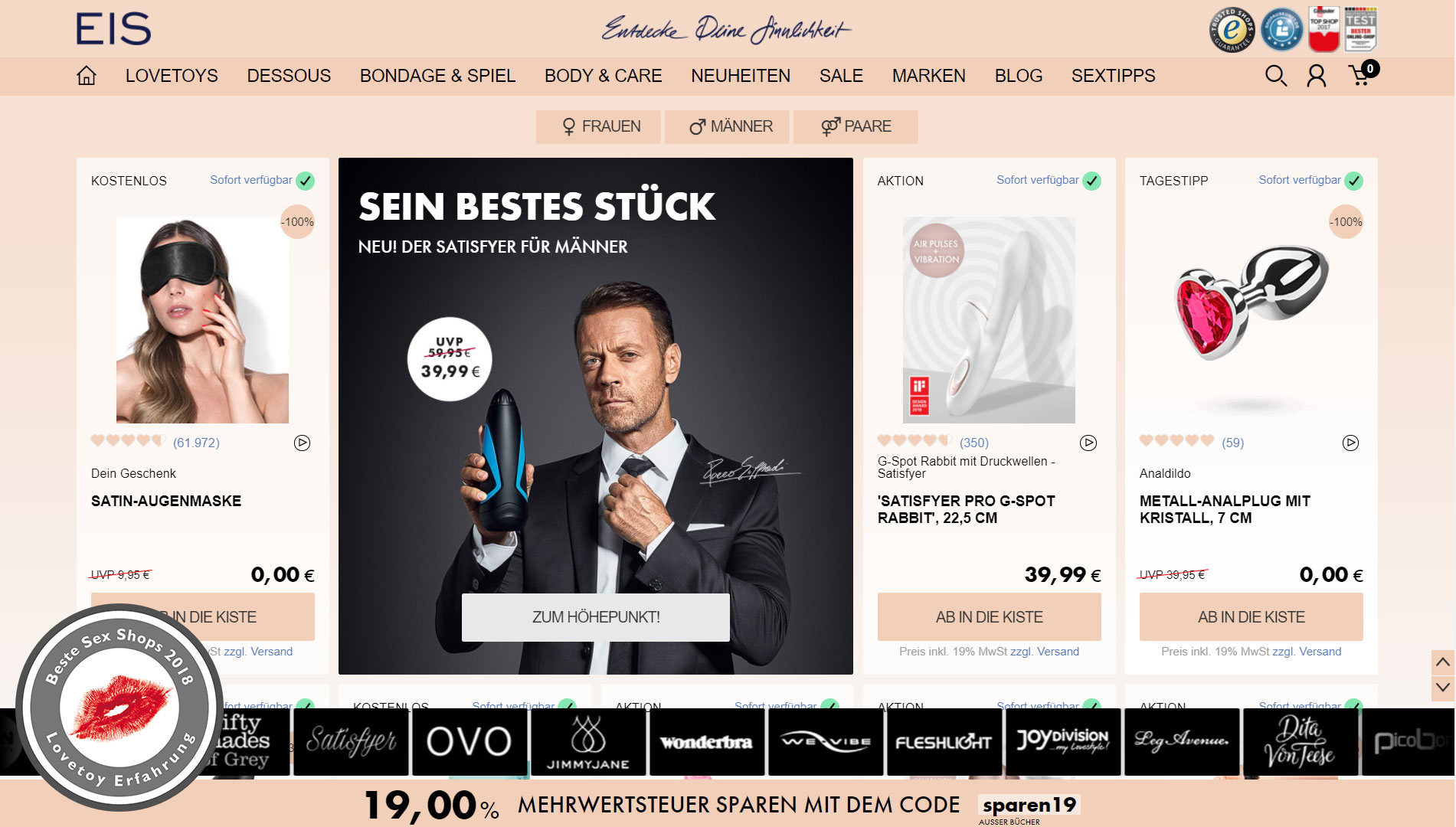Click the page up arrow chevron

coord(1442,662)
